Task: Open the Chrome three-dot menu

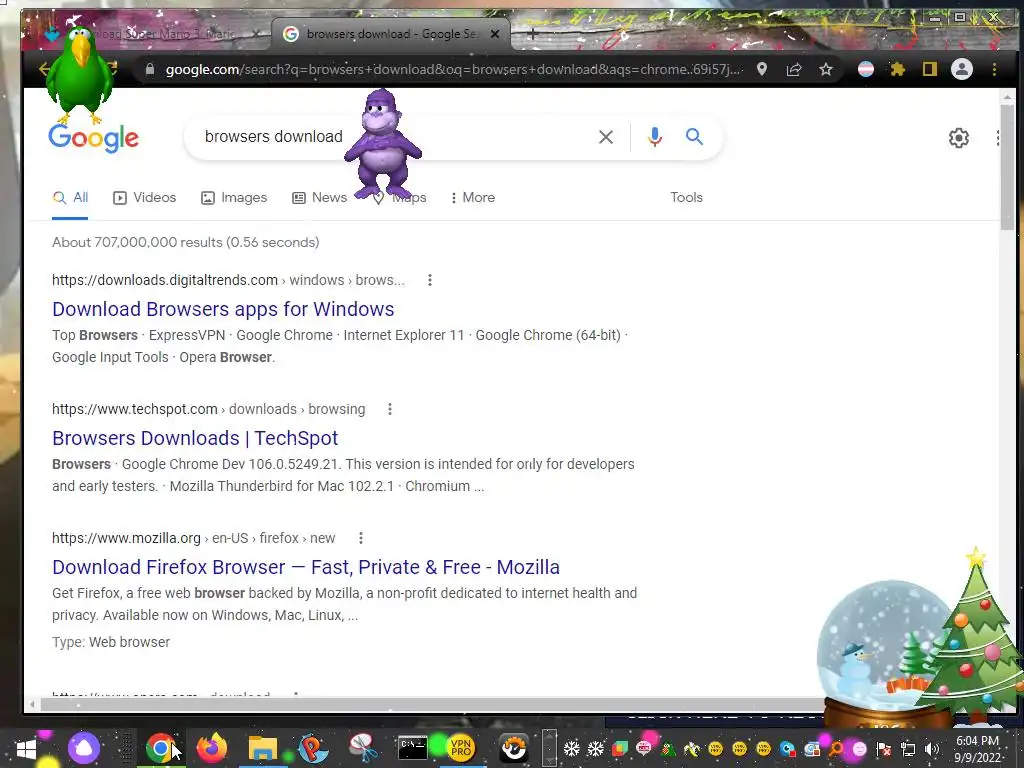Action: (x=994, y=69)
